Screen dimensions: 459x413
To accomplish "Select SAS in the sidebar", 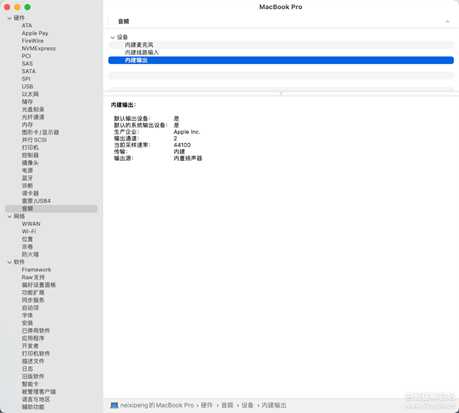I will [27, 64].
